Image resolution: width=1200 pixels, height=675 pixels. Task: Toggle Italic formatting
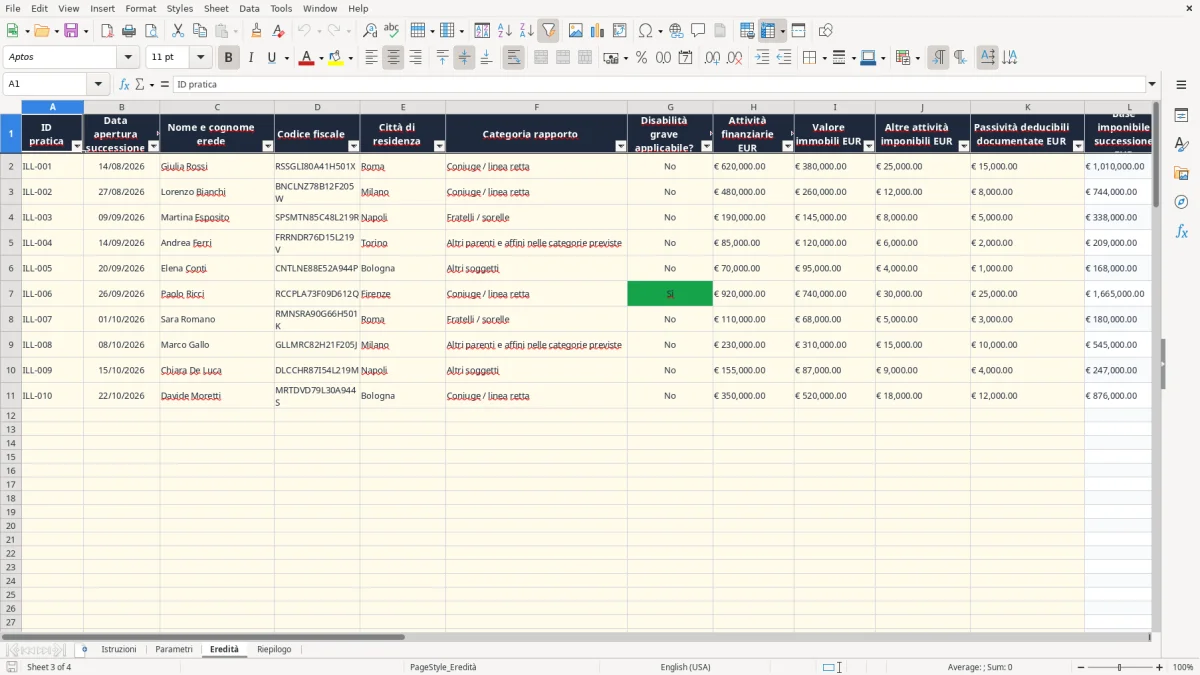[251, 58]
